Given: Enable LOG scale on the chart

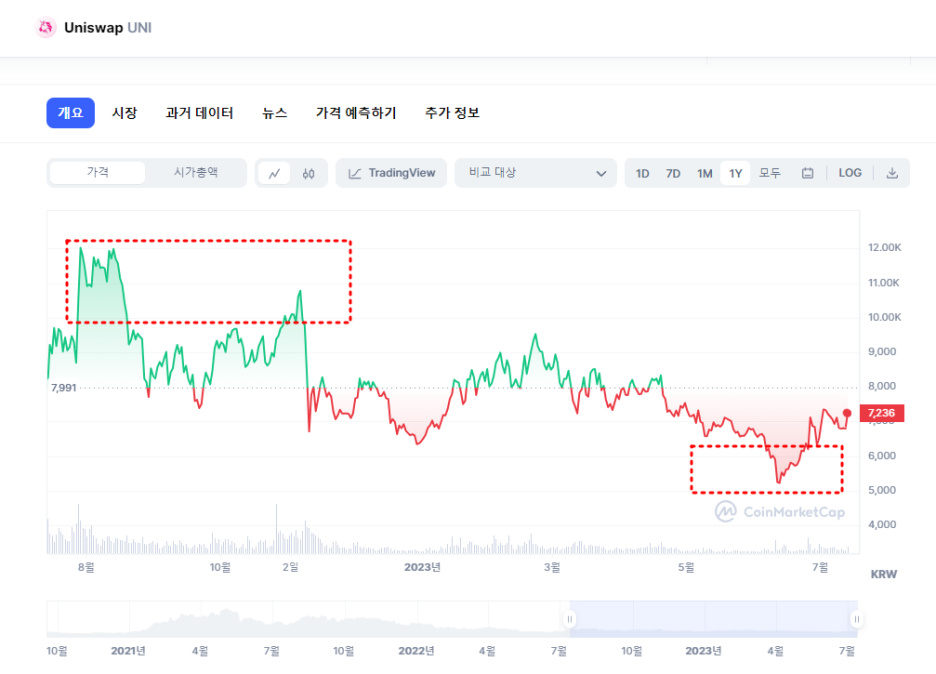Looking at the screenshot, I should click(x=849, y=173).
